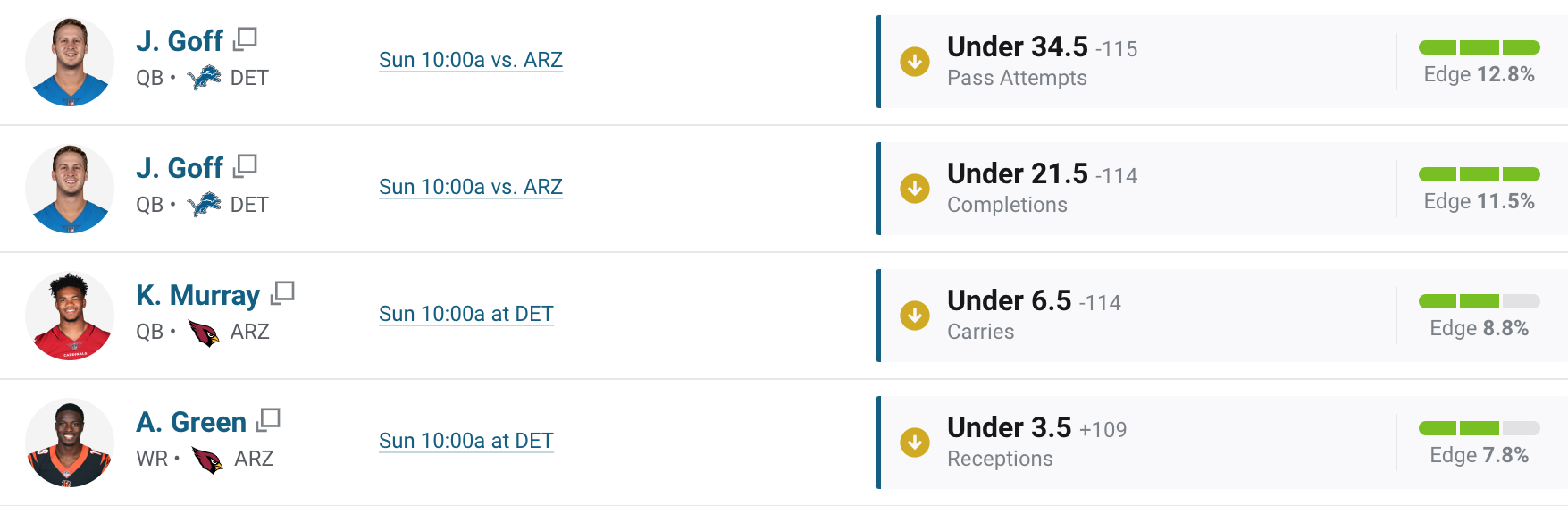Click yellow down arrow for Carries
Screen dimensions: 1568x506
(914, 316)
